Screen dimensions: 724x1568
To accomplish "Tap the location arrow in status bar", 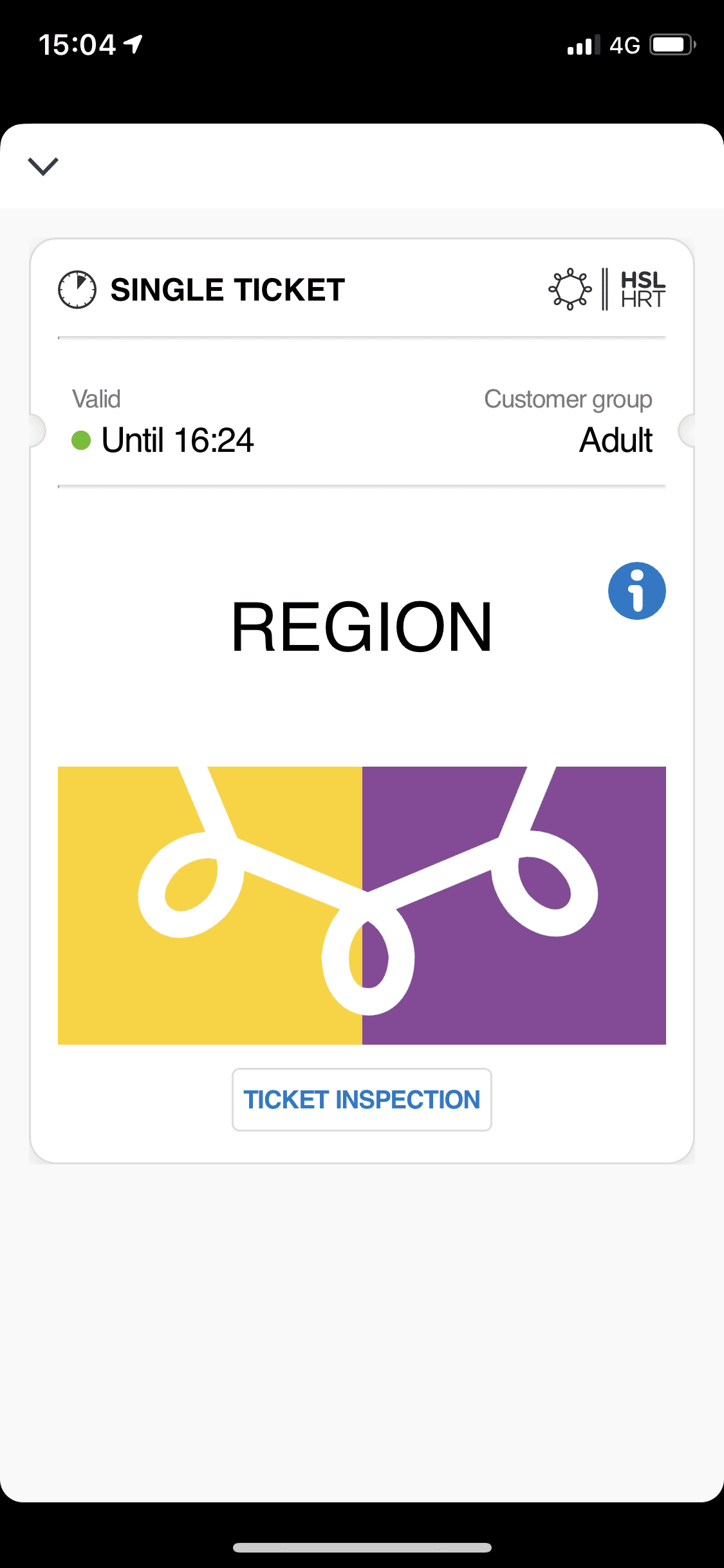I will (134, 44).
